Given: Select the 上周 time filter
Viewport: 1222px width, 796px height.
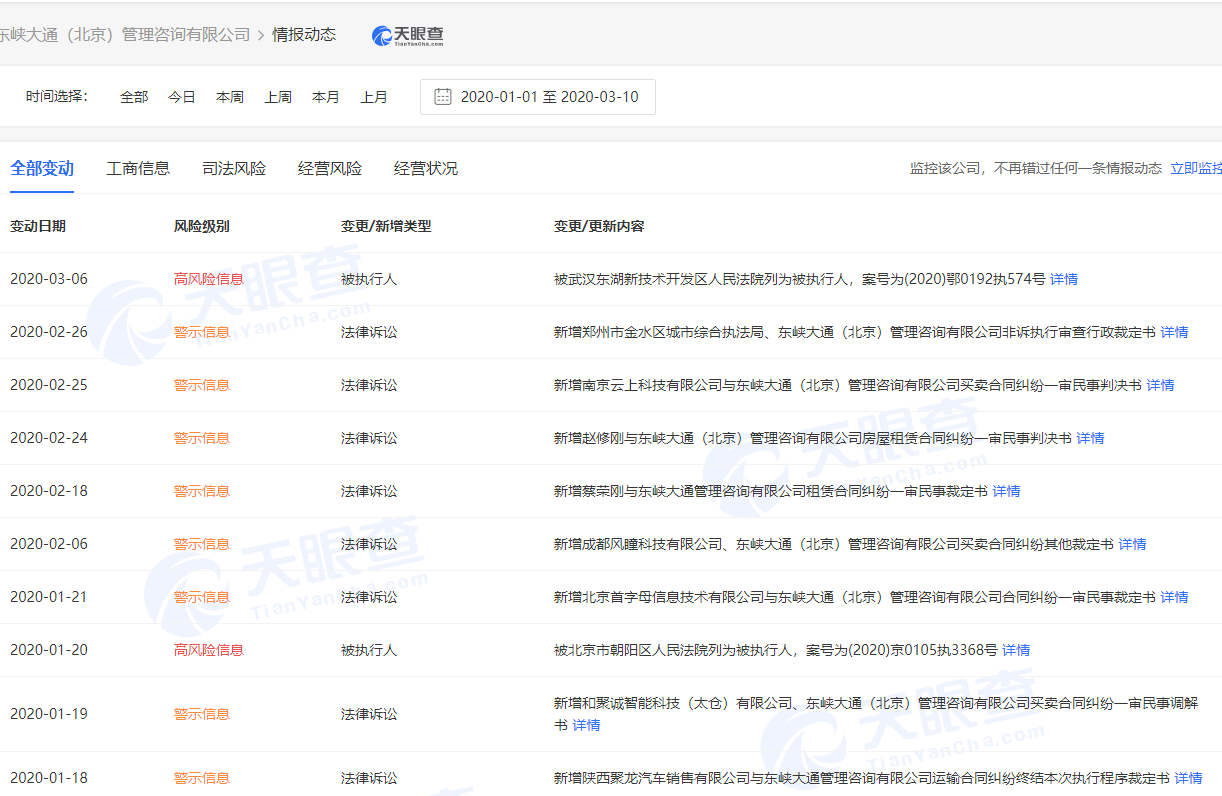Looking at the screenshot, I should [x=278, y=97].
